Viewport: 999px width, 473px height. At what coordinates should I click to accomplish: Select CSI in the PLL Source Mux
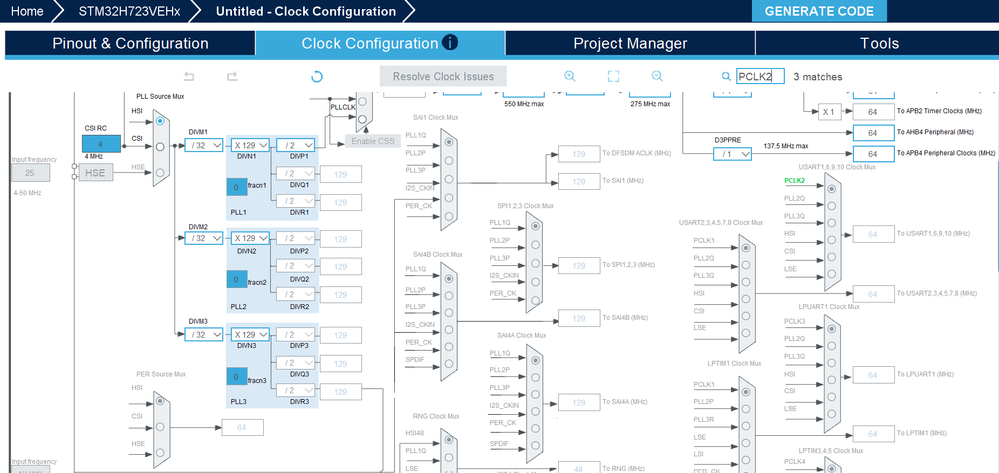(160, 147)
